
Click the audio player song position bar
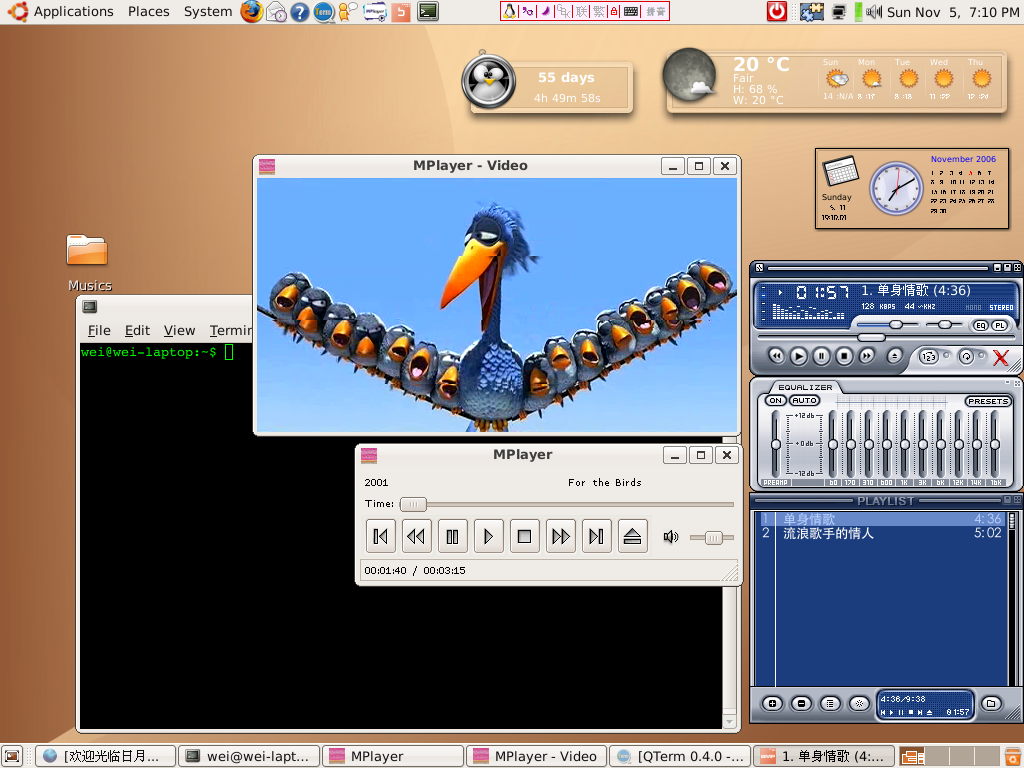click(x=886, y=337)
